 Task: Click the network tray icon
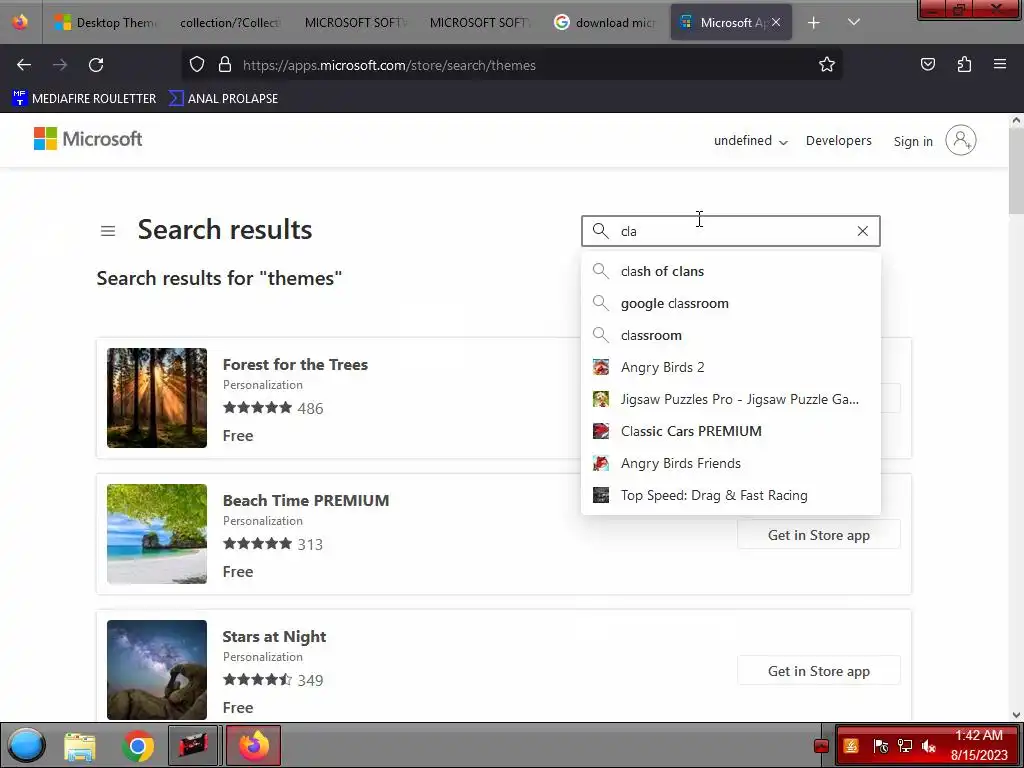click(x=904, y=746)
